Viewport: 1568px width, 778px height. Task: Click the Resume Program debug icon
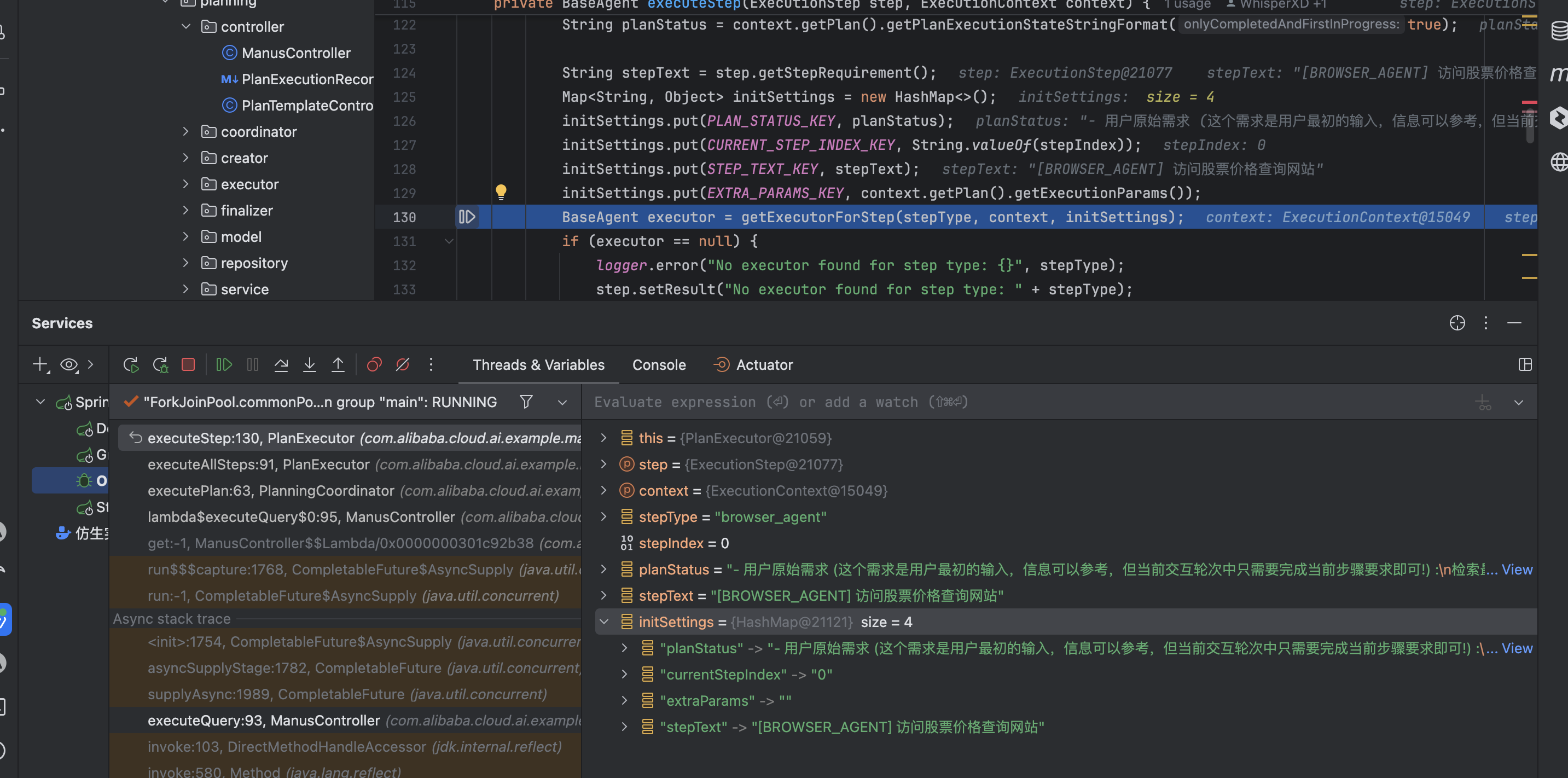(224, 364)
